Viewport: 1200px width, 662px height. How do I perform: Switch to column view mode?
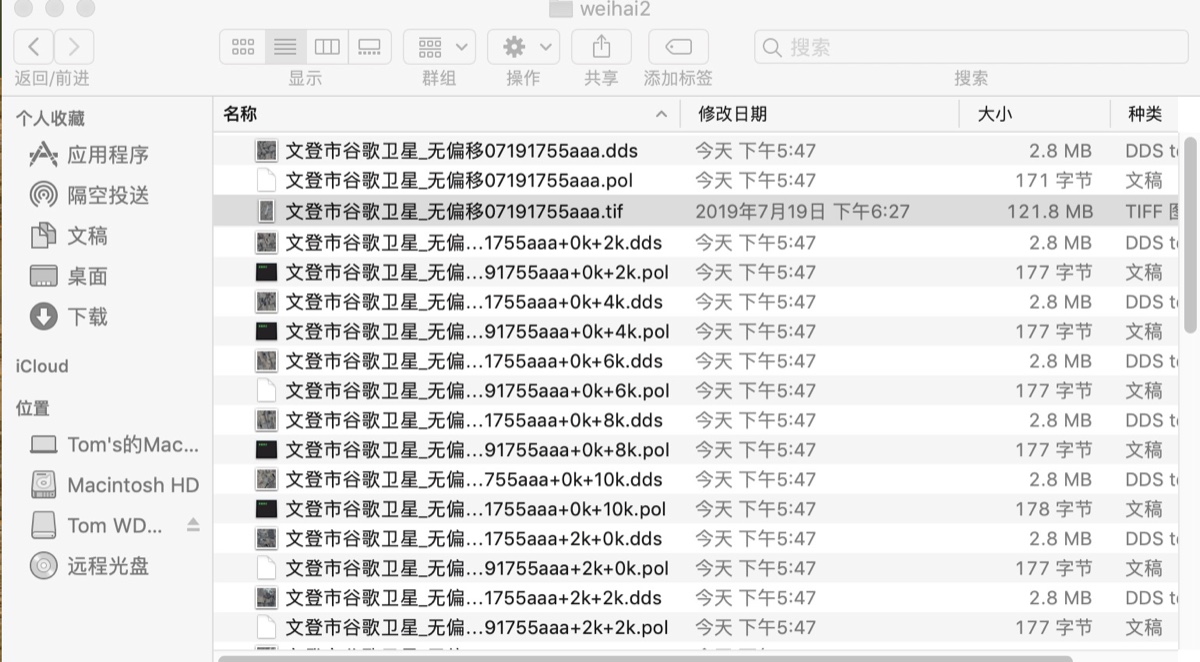327,47
